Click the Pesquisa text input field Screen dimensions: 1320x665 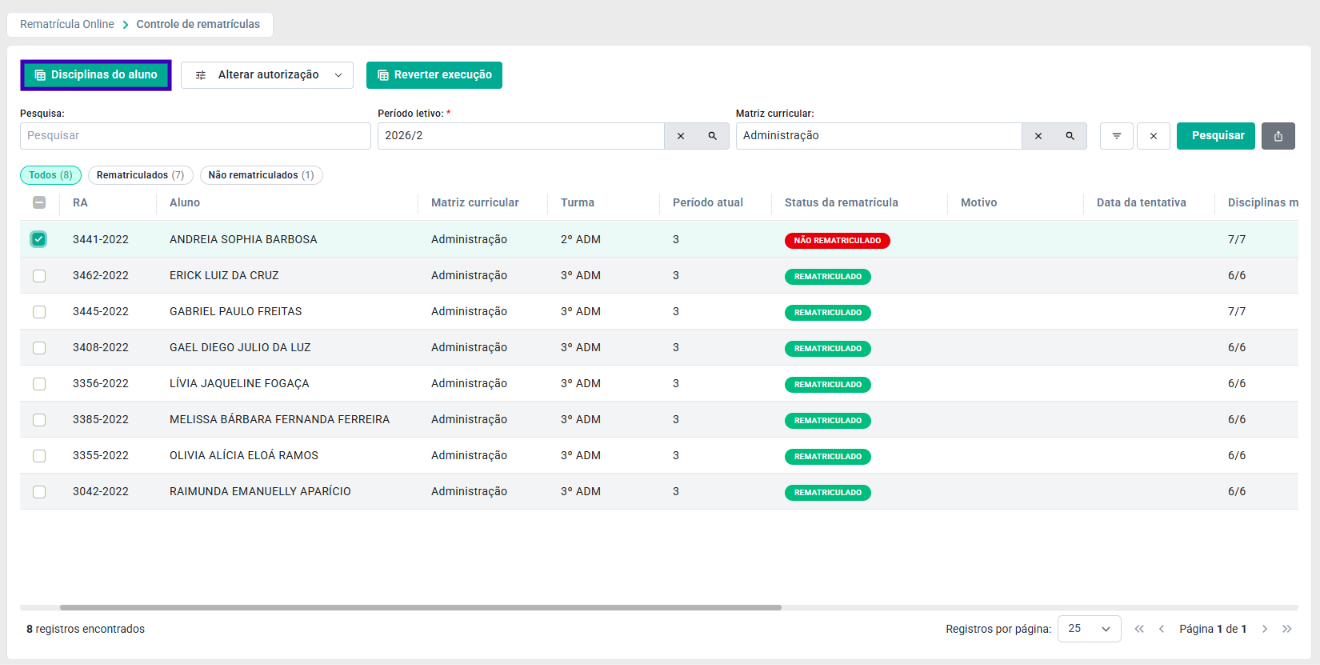point(195,136)
